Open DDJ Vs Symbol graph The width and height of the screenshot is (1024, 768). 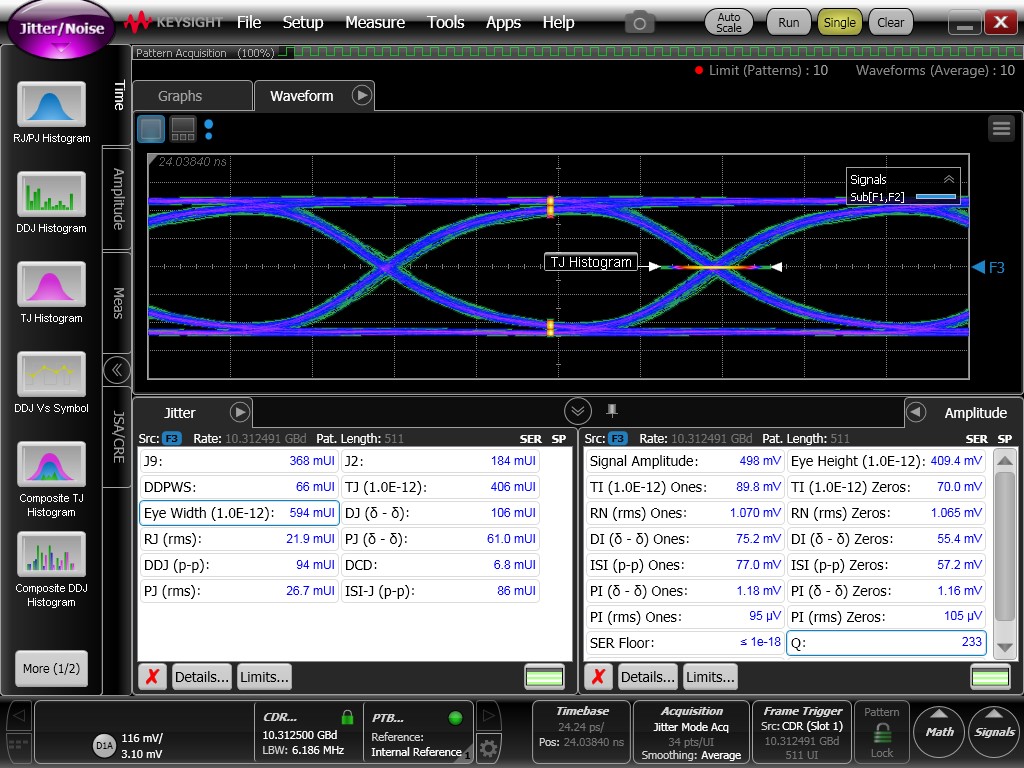tap(51, 375)
